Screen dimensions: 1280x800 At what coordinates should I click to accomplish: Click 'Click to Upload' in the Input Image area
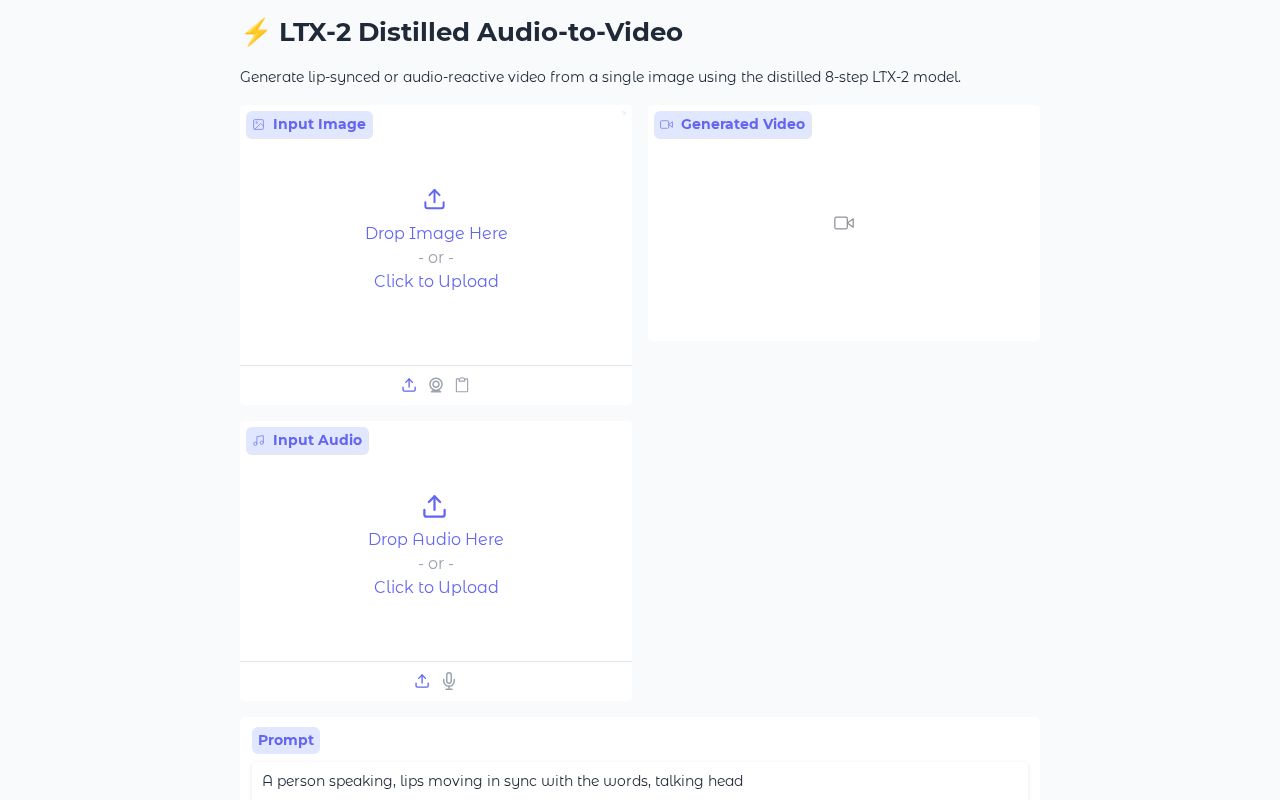(x=436, y=281)
